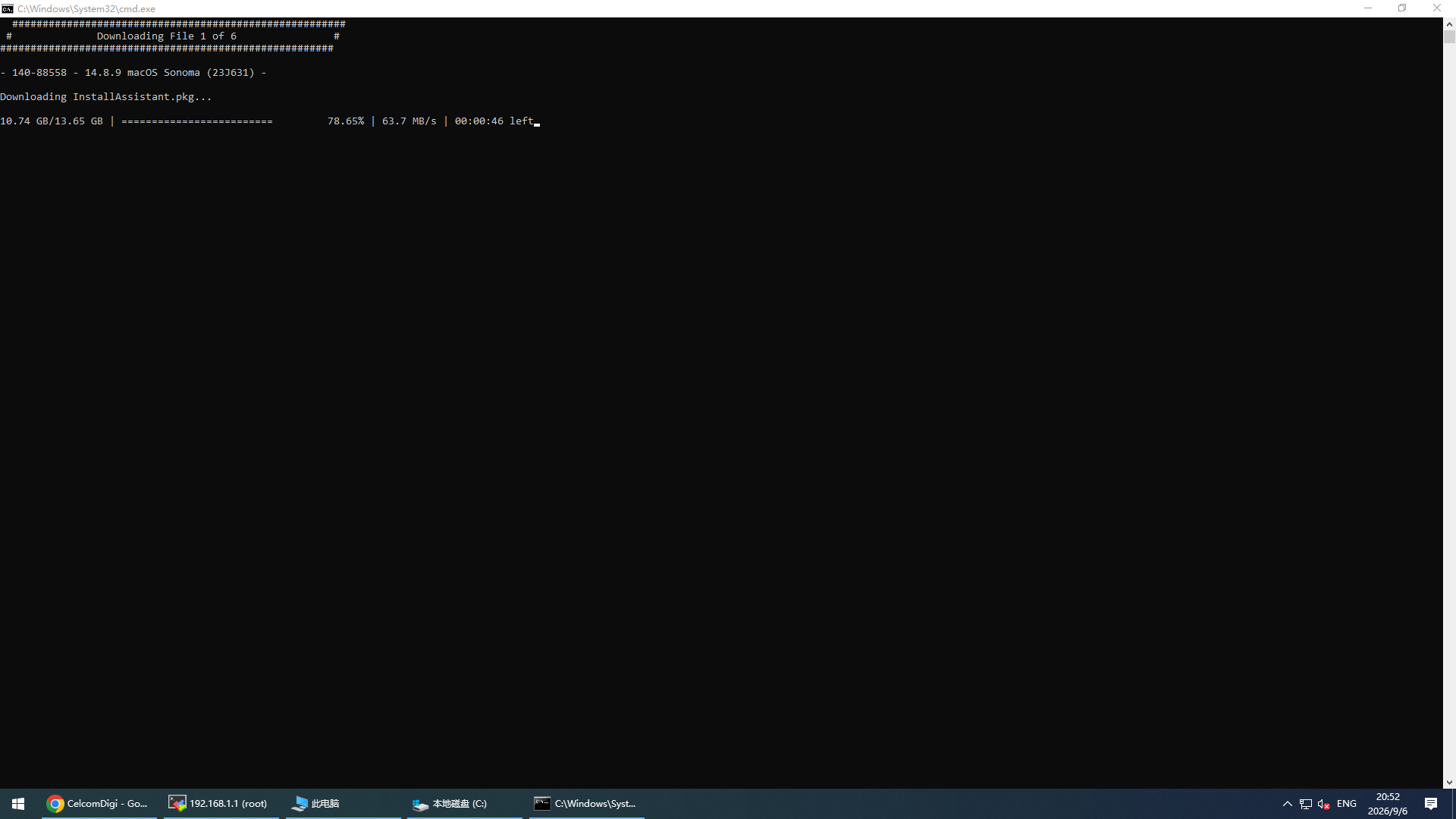
Task: Minimize the cmd.exe window
Action: pos(1368,8)
